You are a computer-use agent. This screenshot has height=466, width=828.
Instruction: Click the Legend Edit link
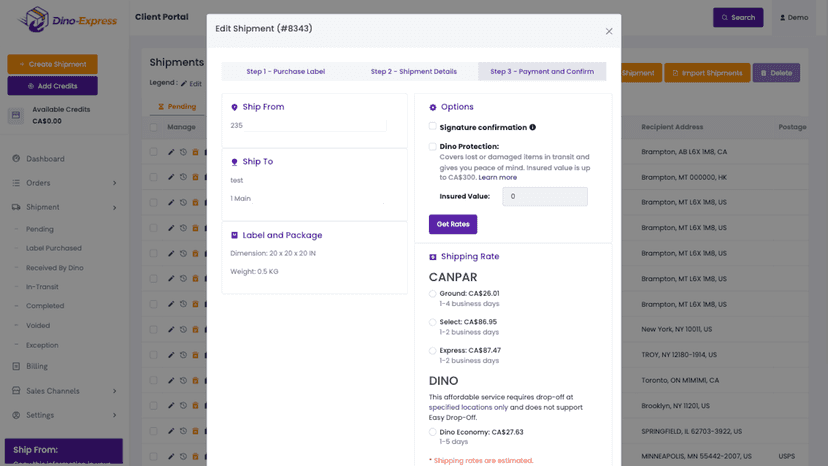(x=191, y=83)
